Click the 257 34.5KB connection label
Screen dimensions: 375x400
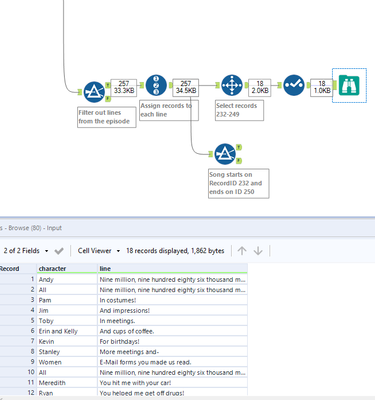click(186, 88)
